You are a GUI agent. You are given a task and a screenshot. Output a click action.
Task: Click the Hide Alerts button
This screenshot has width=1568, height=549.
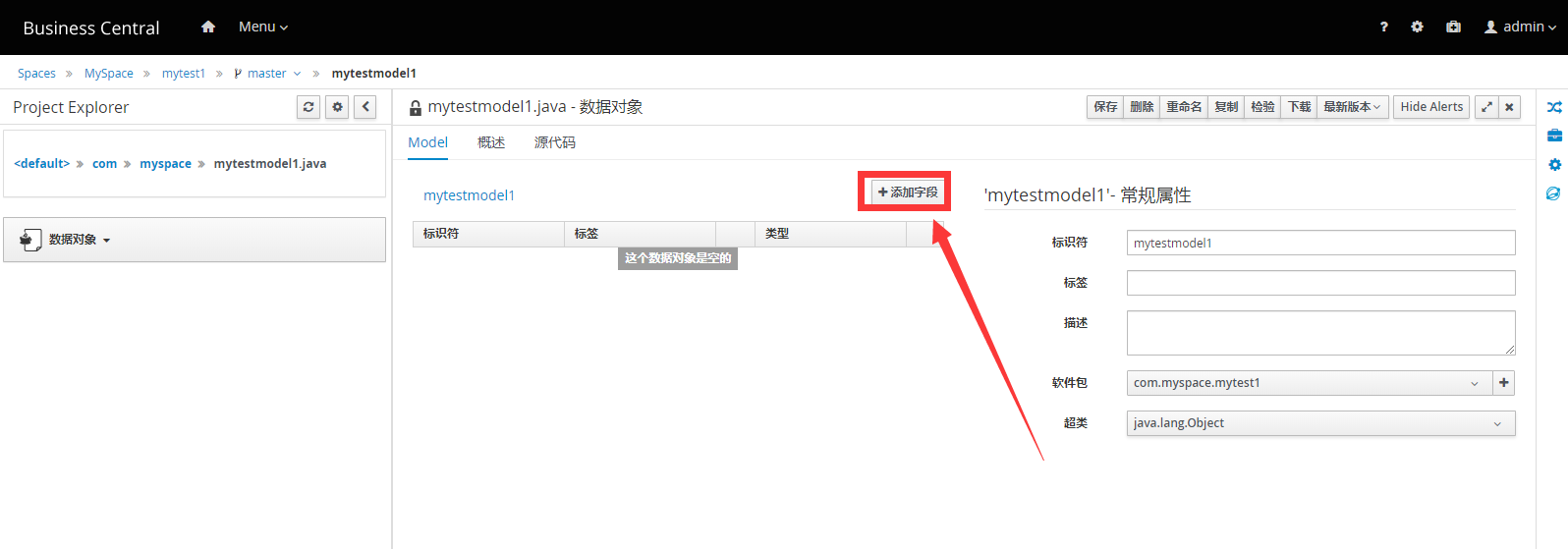point(1431,107)
